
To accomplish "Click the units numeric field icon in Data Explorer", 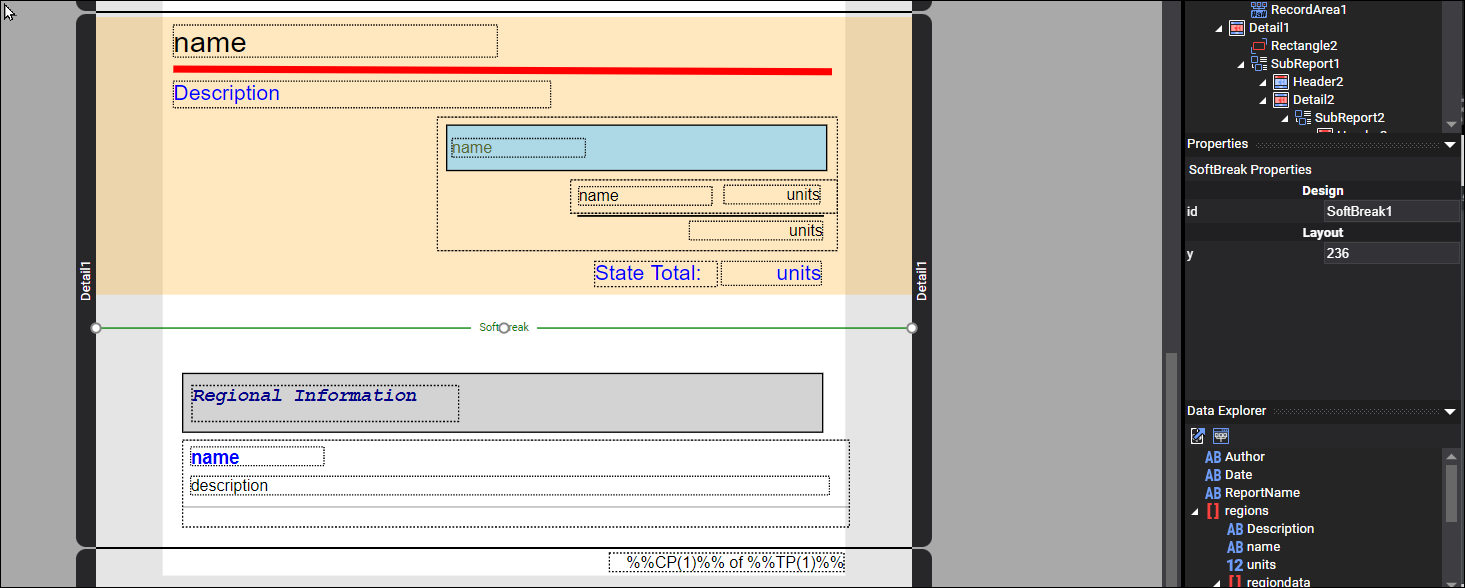I will (x=1235, y=565).
